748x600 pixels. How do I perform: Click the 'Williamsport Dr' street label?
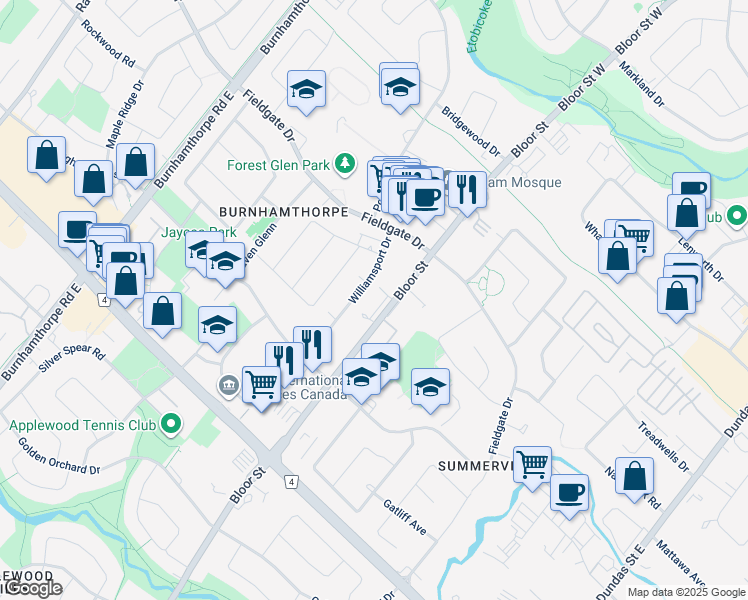pyautogui.click(x=370, y=271)
